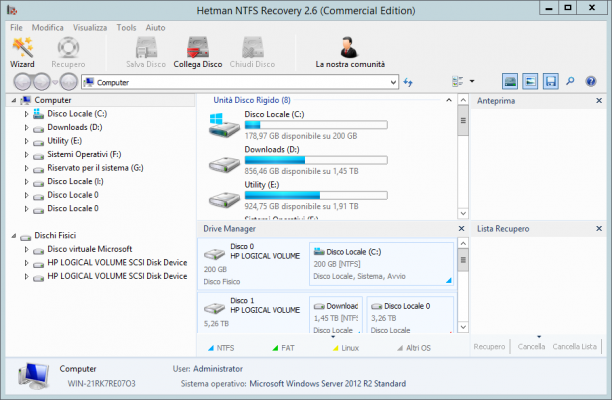Open the File menu
Viewport: 612px width, 400px height.
(16, 28)
